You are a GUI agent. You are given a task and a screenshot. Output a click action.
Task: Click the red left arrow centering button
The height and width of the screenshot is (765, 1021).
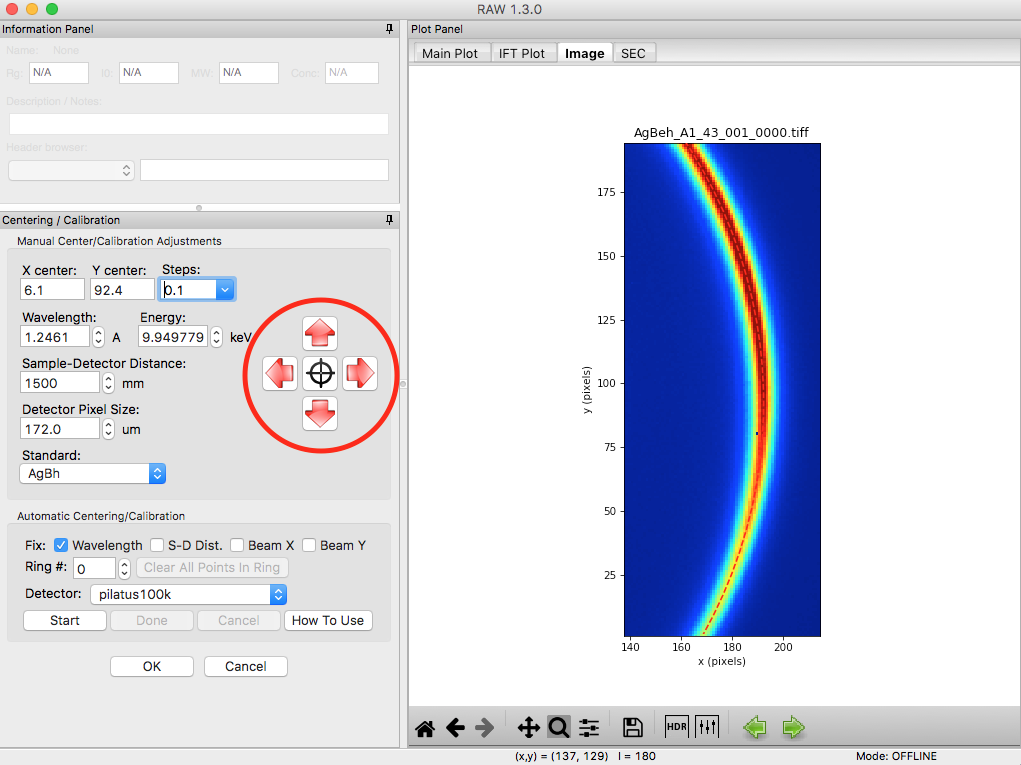[x=280, y=374]
